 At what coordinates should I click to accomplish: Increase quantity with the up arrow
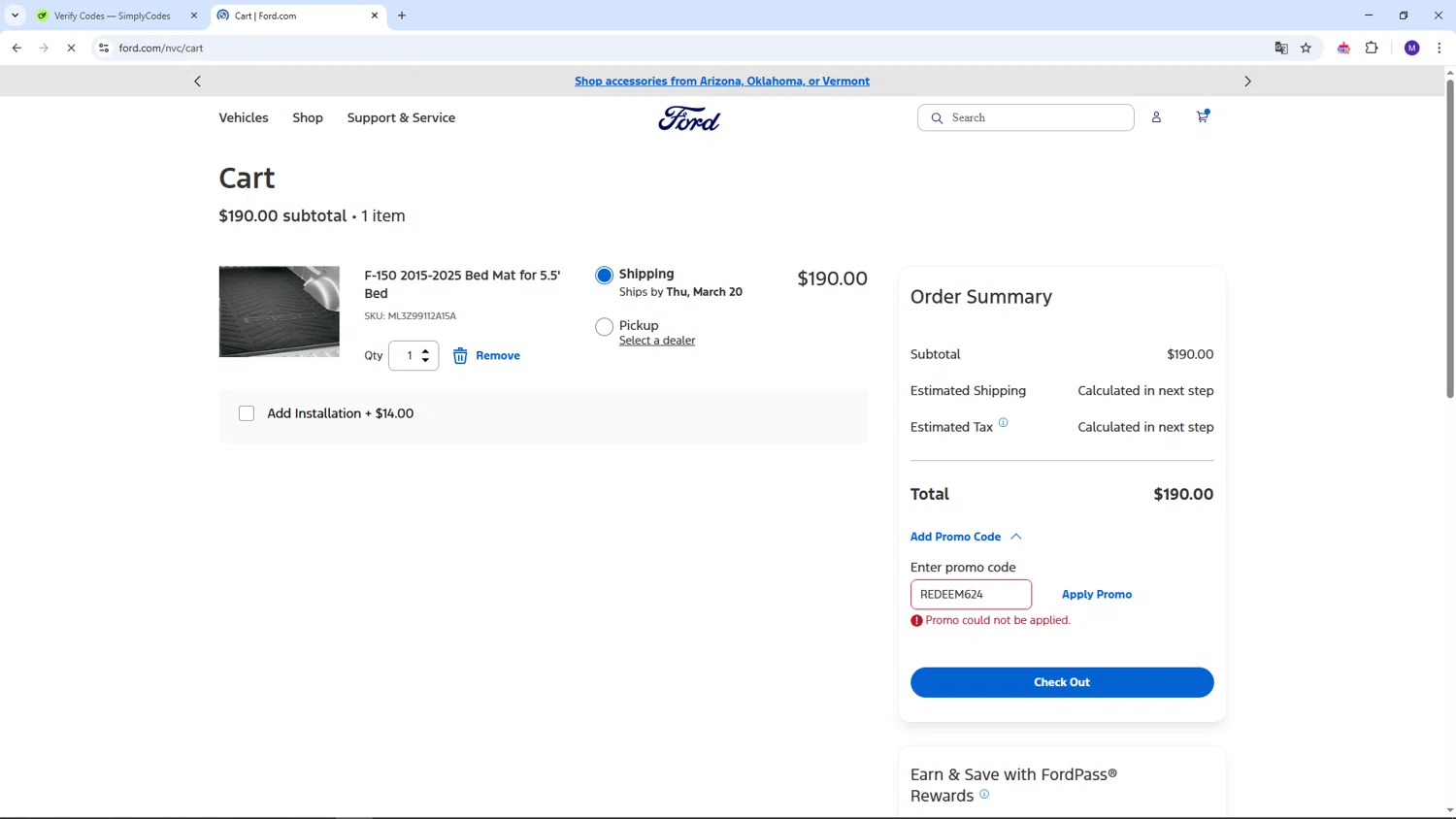coord(425,351)
